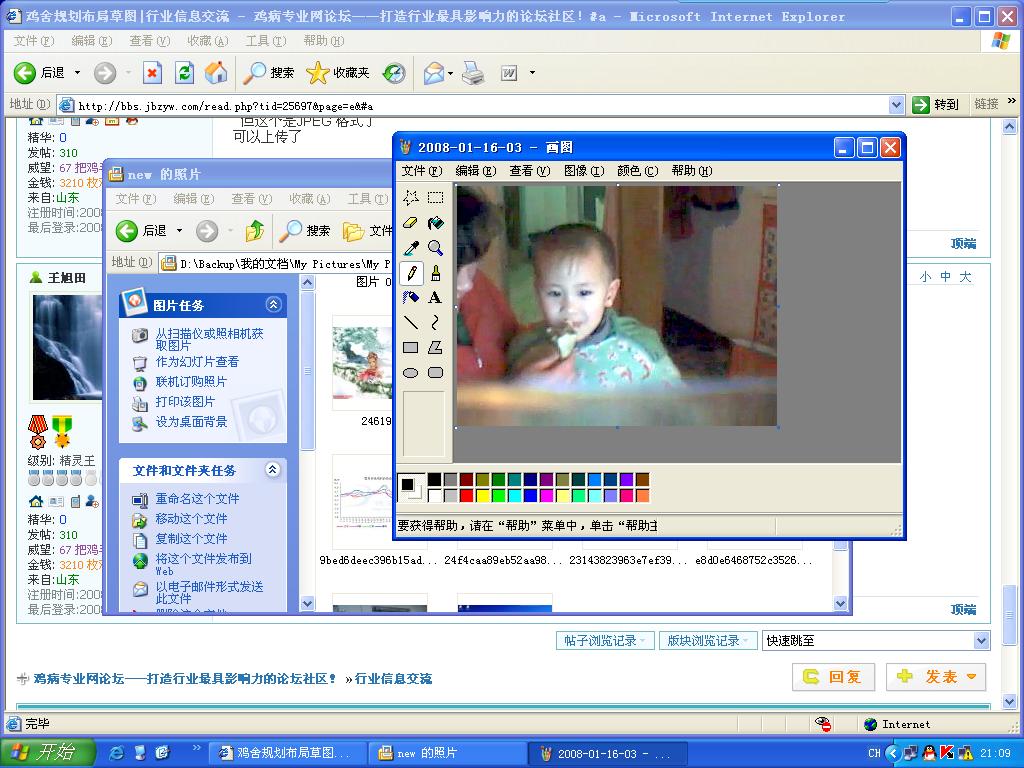The width and height of the screenshot is (1024, 768).
Task: Open the 图像 menu in Paint
Action: 584,171
